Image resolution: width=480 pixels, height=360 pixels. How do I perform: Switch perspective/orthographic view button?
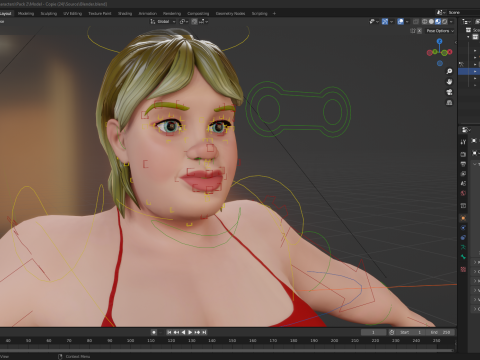coord(449,103)
